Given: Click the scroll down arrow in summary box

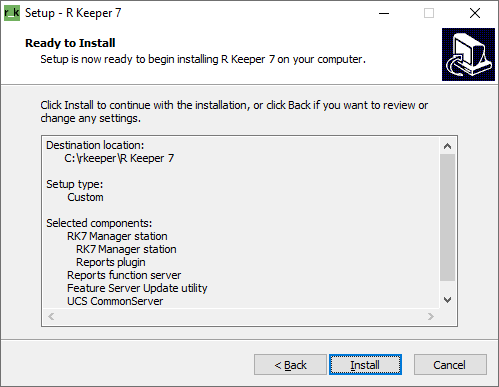Looking at the screenshot, I should click(x=447, y=300).
